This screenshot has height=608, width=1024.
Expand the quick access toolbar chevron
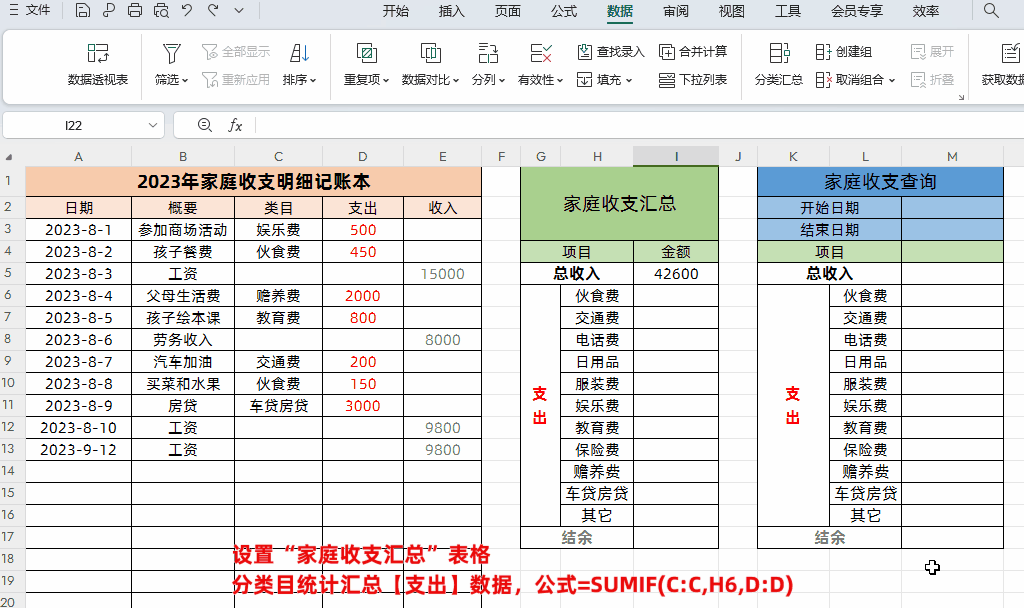click(239, 10)
